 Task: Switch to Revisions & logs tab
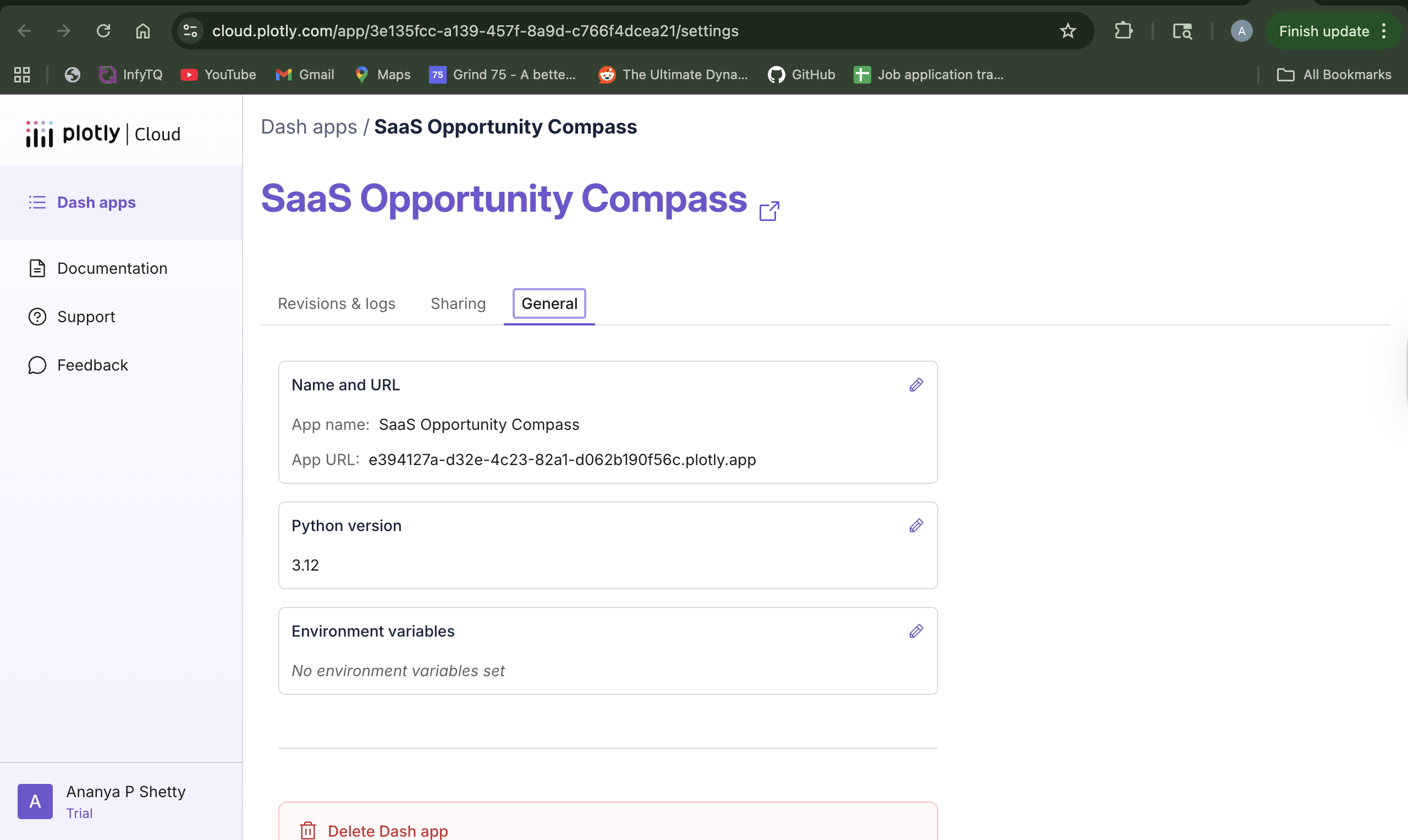click(336, 303)
